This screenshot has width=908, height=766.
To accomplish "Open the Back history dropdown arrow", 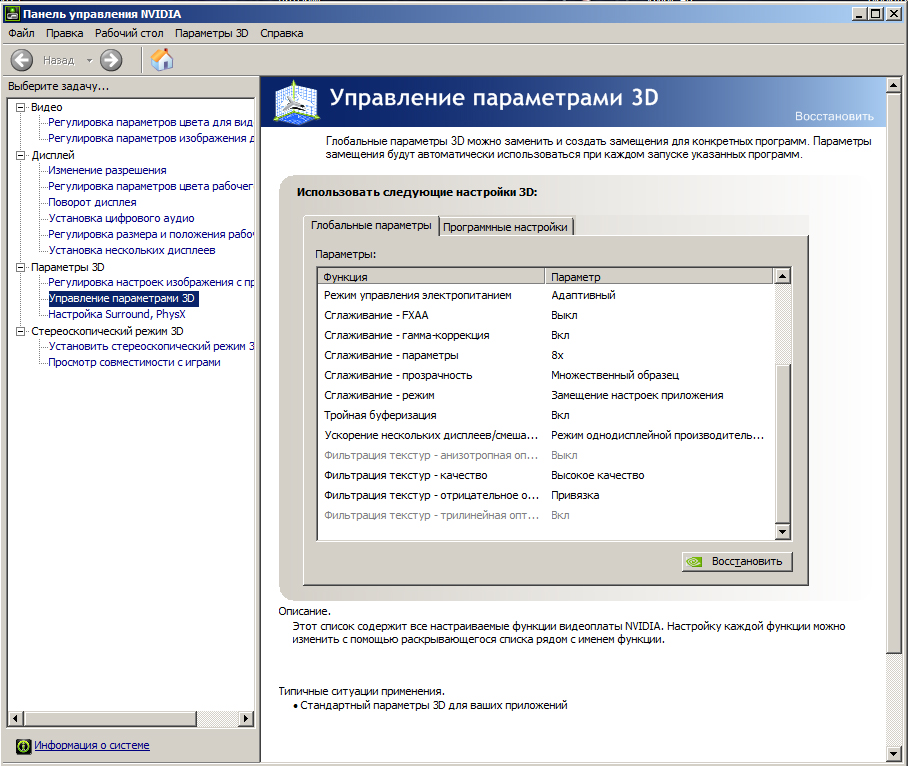I will pos(89,60).
